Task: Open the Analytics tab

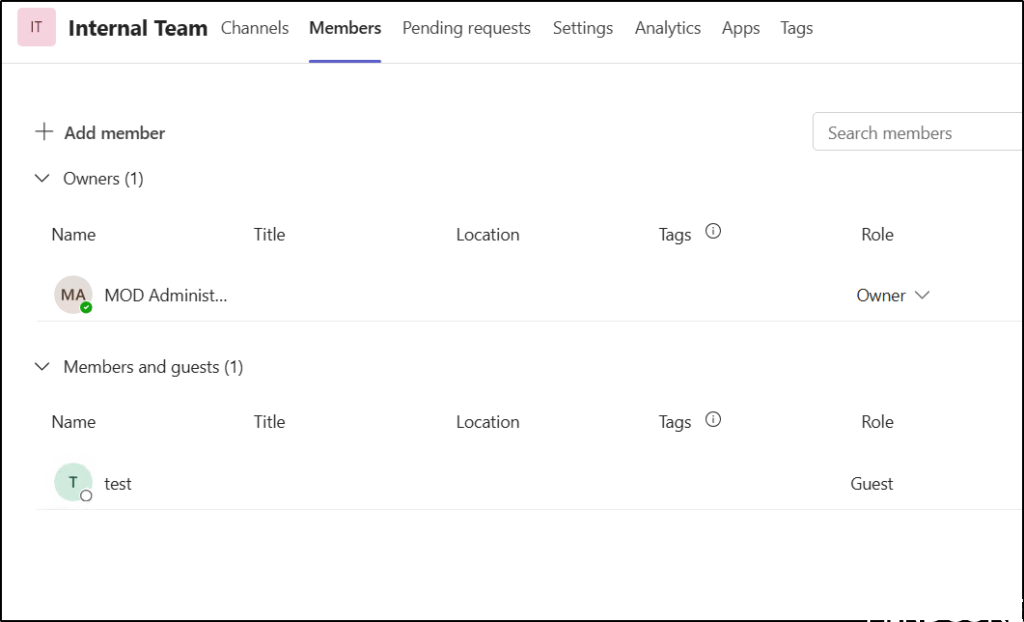Action: pyautogui.click(x=667, y=28)
